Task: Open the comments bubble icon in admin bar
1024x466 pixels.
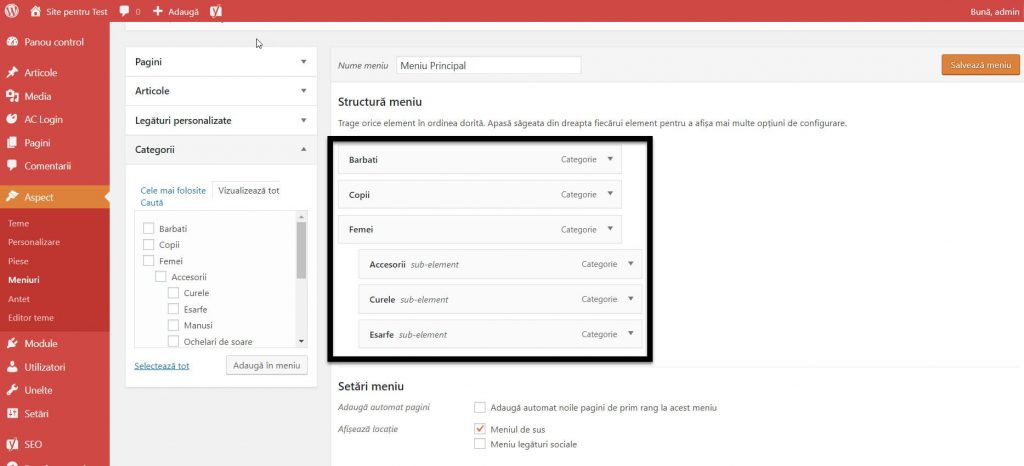Action: (124, 11)
